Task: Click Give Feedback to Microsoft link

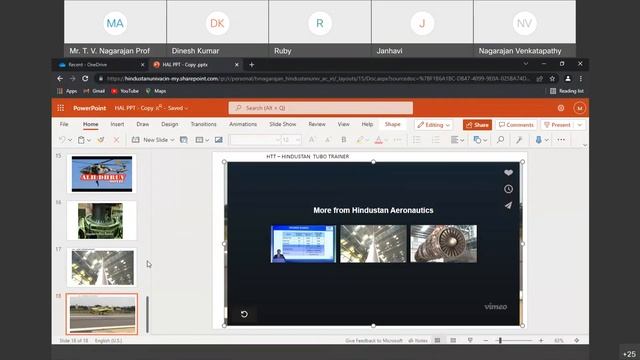Action: coord(374,340)
